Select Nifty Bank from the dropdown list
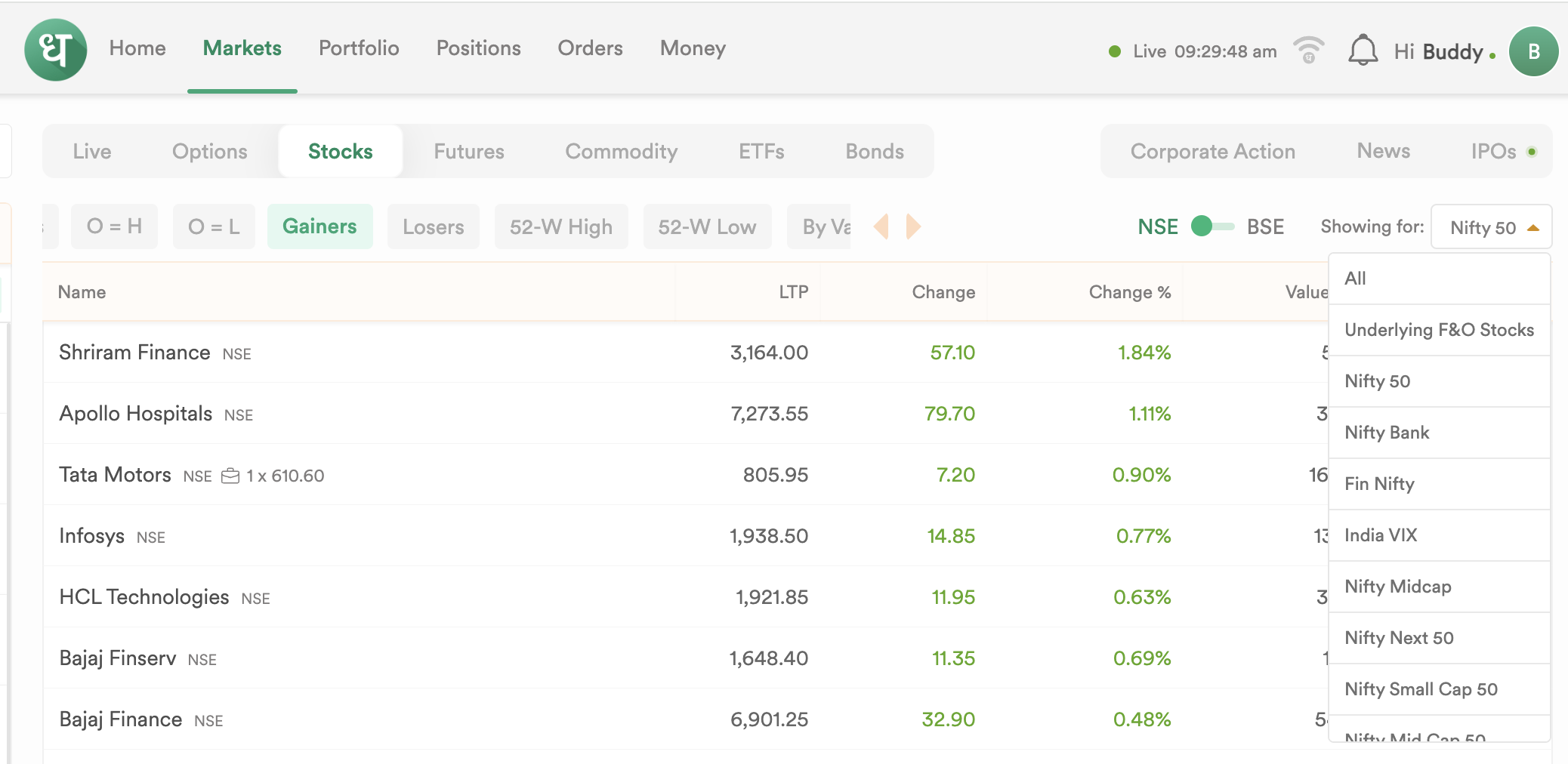 point(1387,433)
